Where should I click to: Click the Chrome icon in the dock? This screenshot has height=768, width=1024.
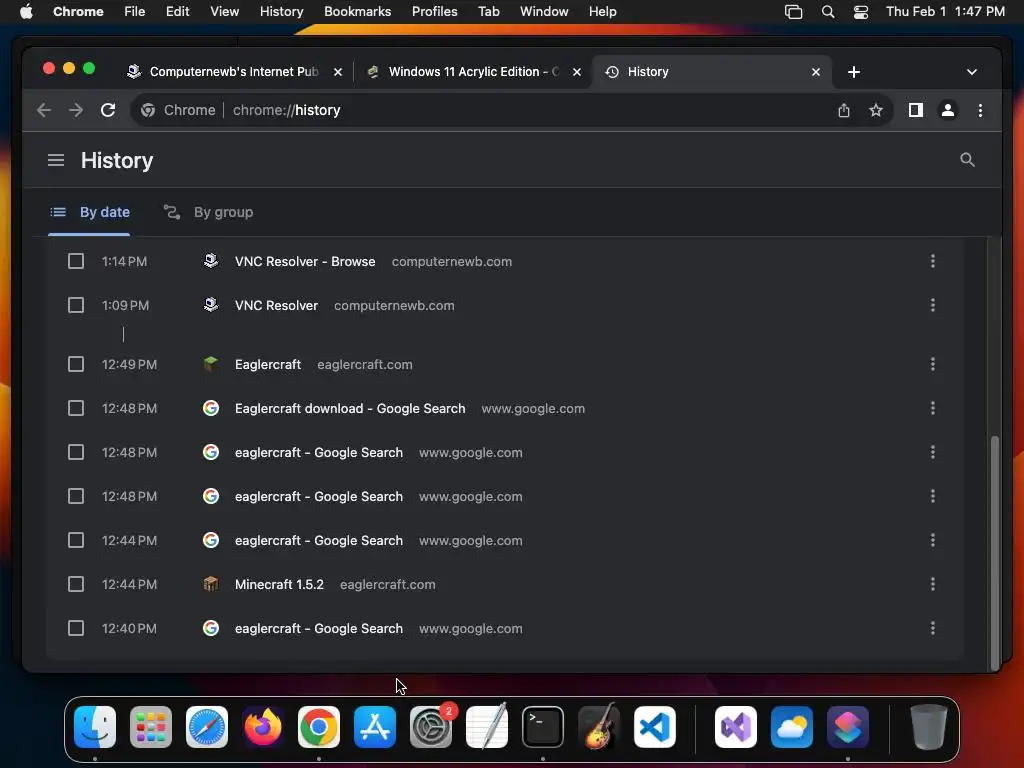point(319,727)
